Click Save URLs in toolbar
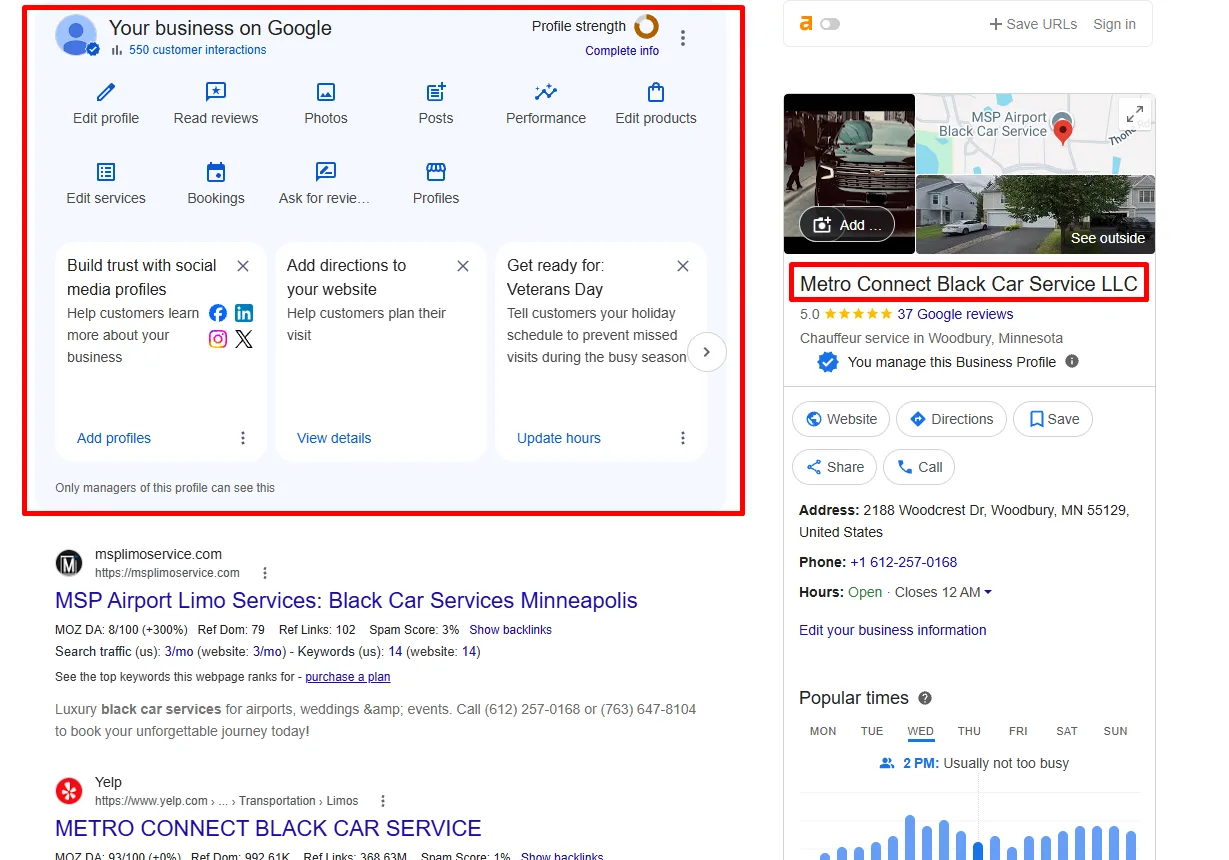The width and height of the screenshot is (1229, 860). pos(1033,24)
